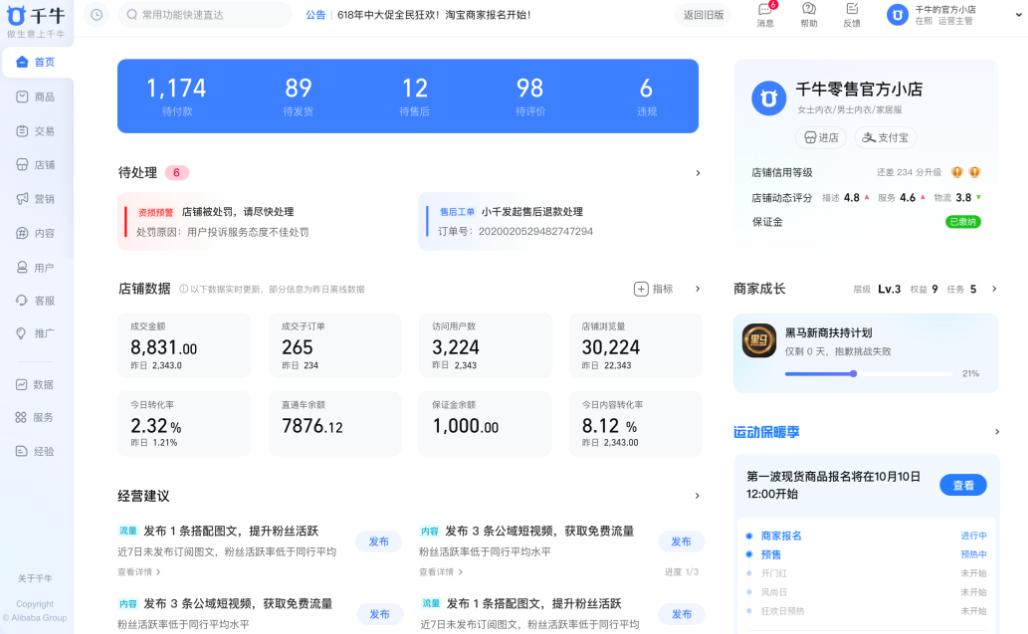Click the shop credit level medal icons
The width and height of the screenshot is (1028, 634).
[966, 172]
